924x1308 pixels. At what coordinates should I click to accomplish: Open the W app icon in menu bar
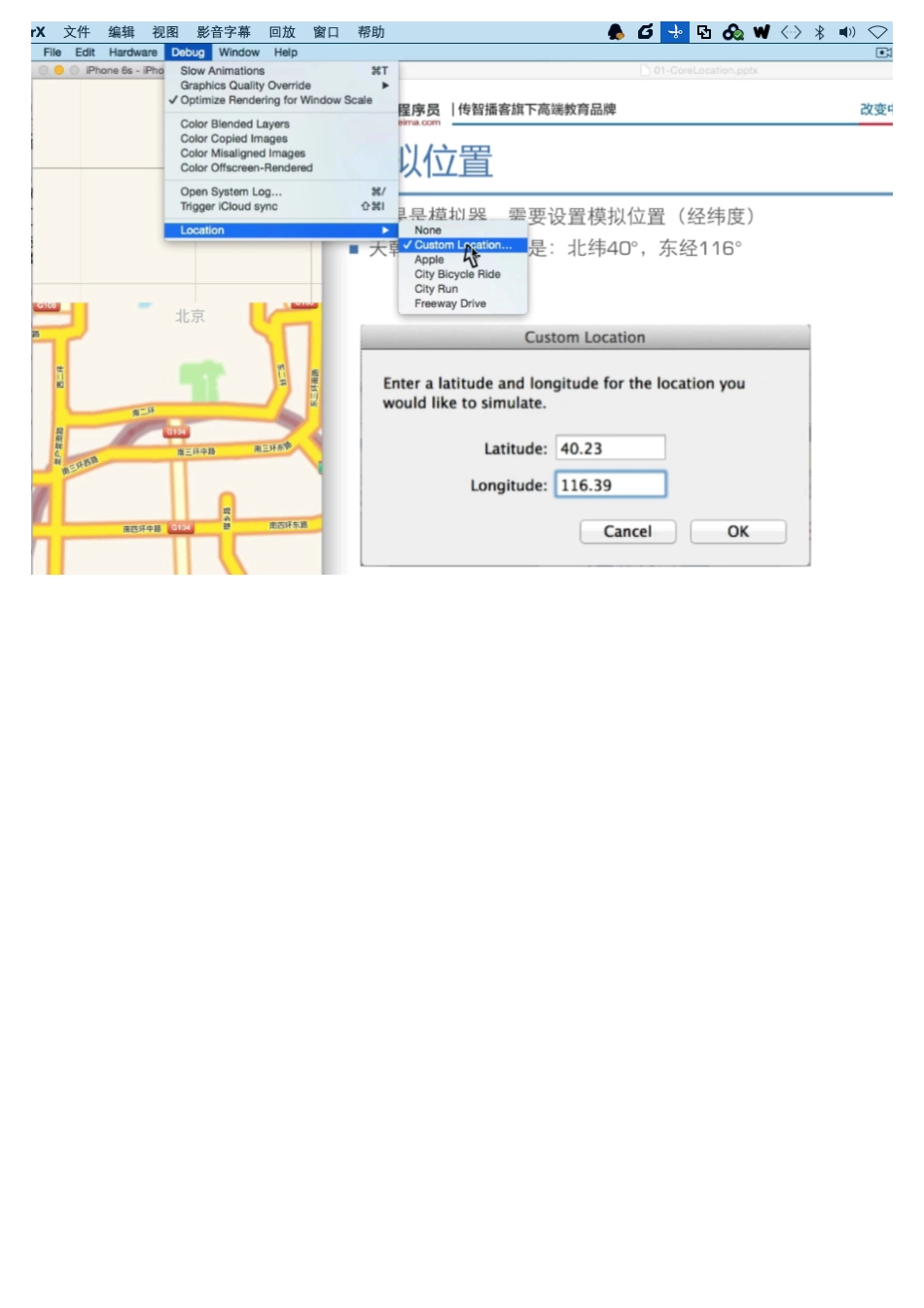point(761,32)
